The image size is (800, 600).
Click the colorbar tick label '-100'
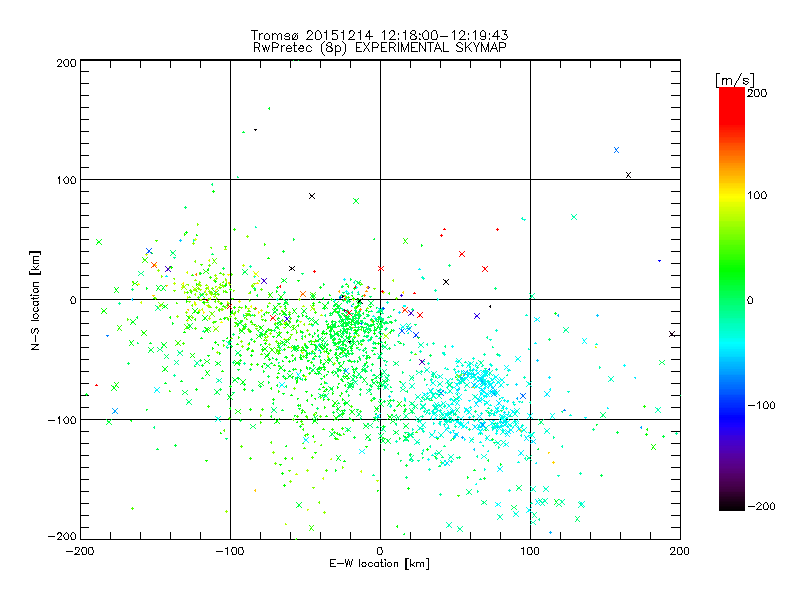click(x=761, y=406)
